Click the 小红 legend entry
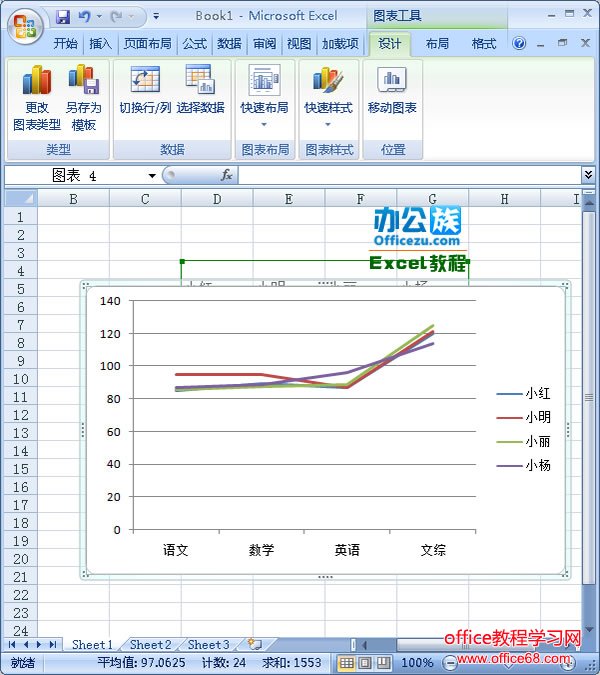600x675 pixels. [x=523, y=393]
